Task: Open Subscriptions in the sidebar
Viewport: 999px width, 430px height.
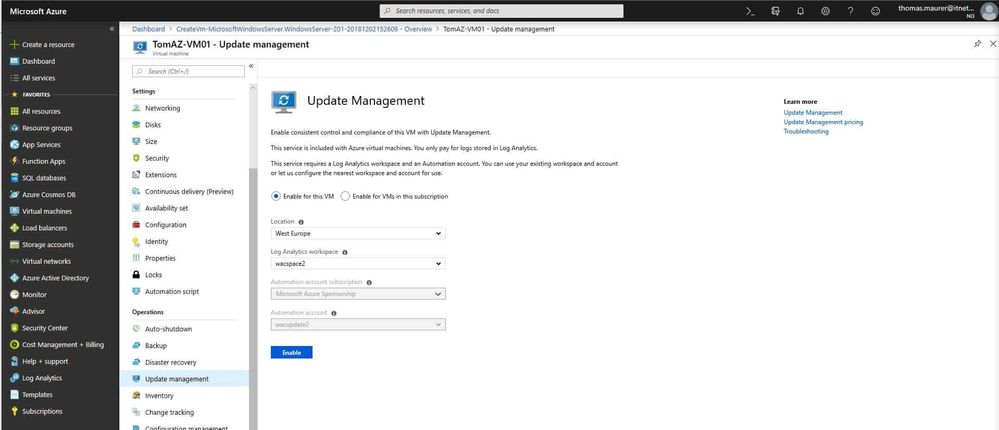Action: [x=36, y=411]
